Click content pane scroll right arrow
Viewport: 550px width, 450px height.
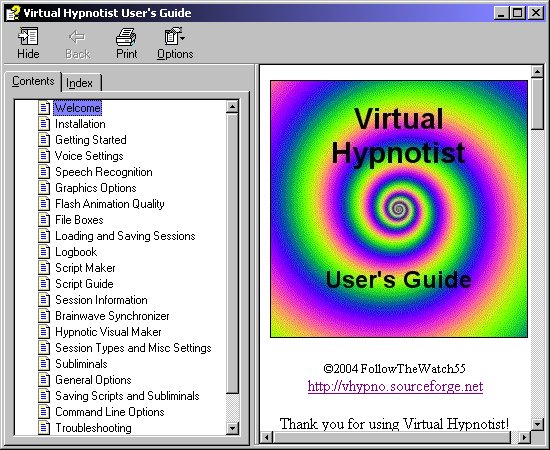[x=524, y=437]
